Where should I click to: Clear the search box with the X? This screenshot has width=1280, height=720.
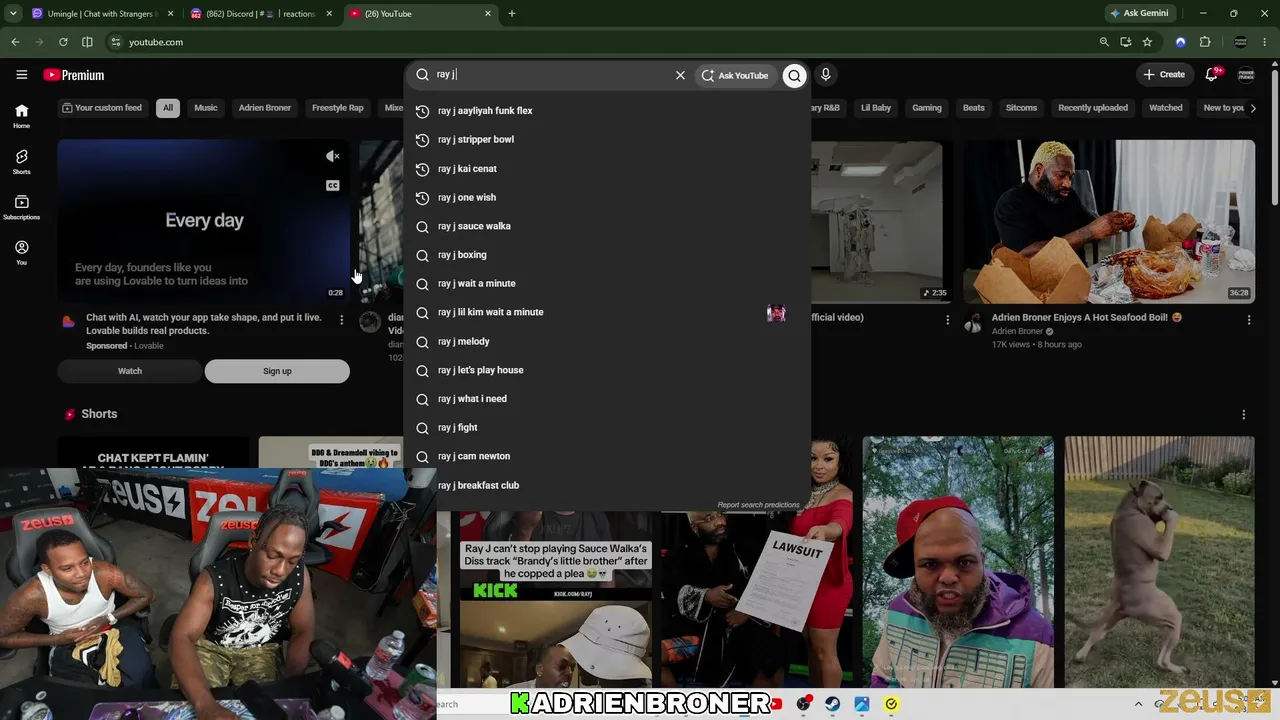[680, 75]
